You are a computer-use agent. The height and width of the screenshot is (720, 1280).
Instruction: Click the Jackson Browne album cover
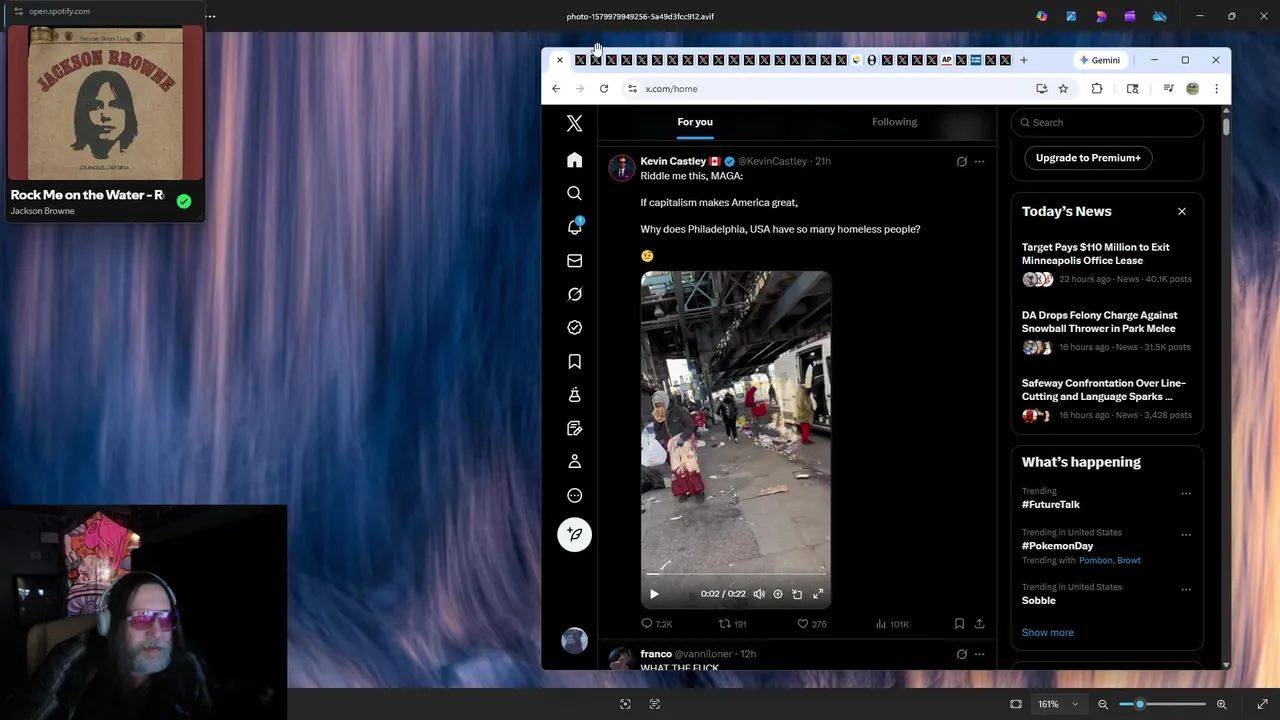point(105,103)
